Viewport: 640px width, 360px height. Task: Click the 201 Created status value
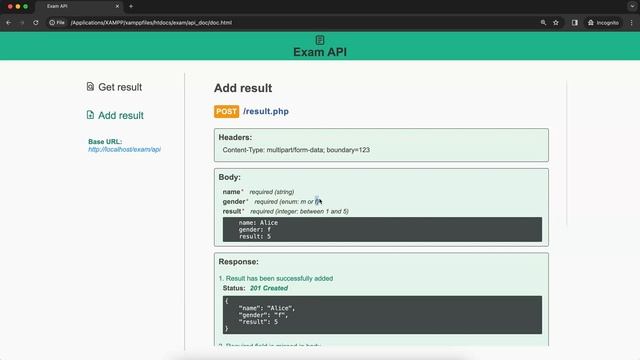(269, 288)
